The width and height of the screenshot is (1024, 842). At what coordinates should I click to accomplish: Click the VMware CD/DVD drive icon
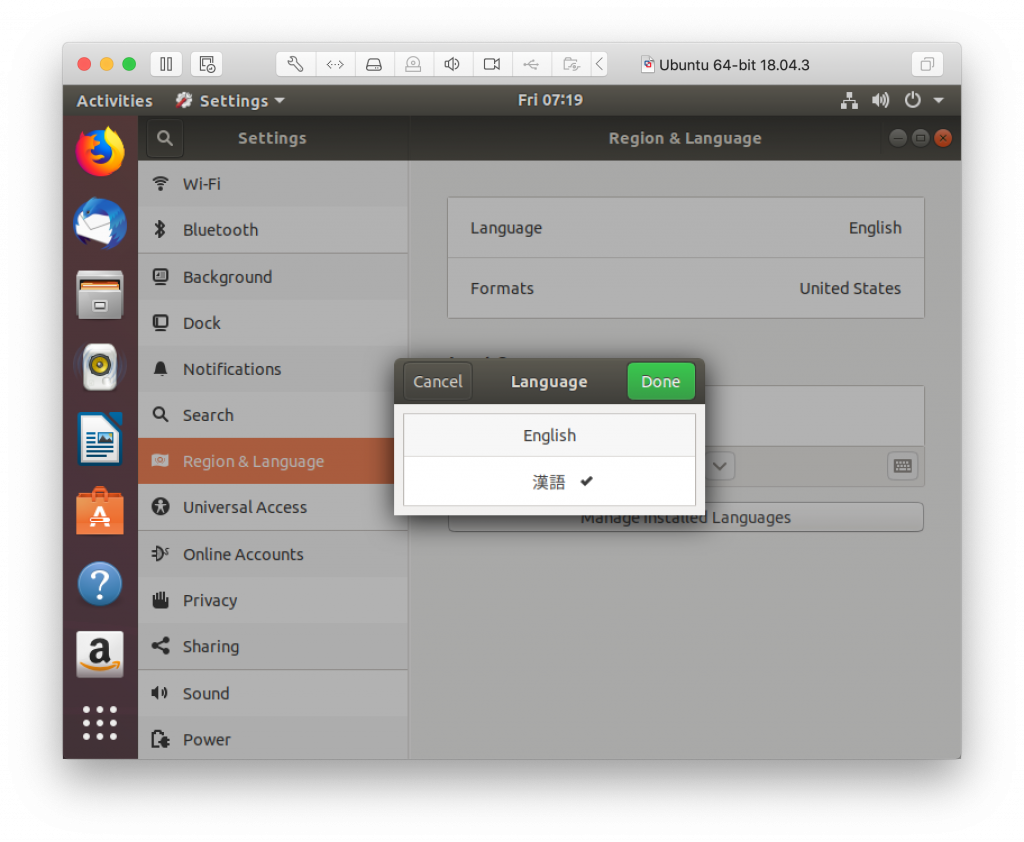click(413, 64)
